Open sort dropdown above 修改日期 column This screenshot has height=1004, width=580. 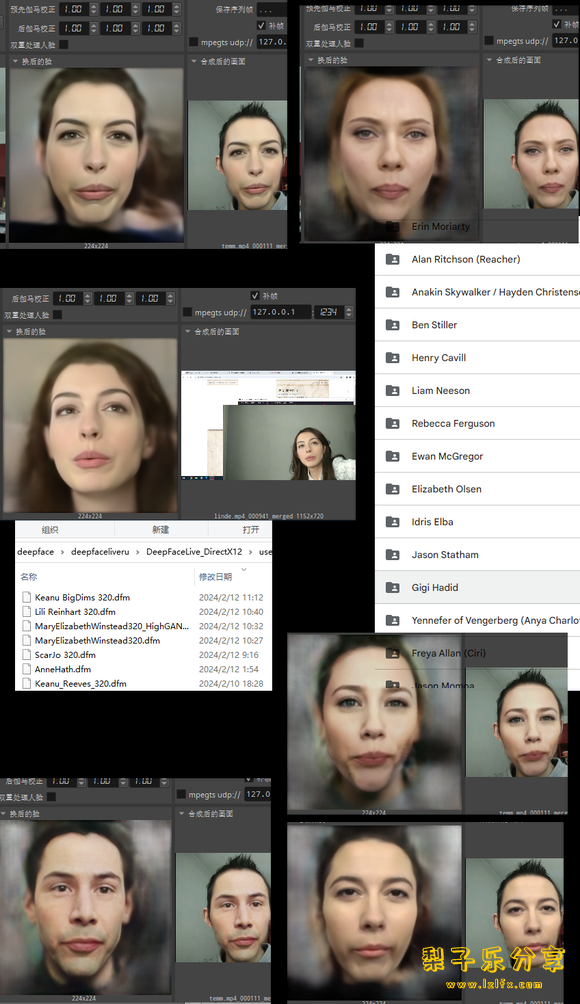point(243,569)
